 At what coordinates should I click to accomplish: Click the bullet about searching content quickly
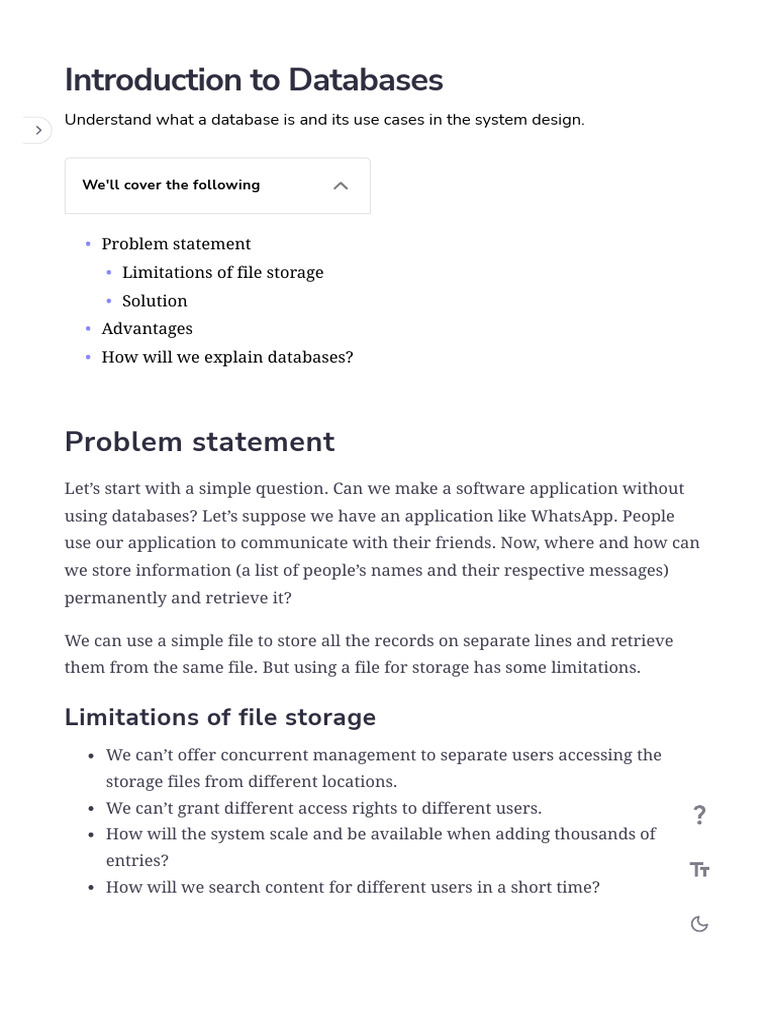(x=353, y=887)
